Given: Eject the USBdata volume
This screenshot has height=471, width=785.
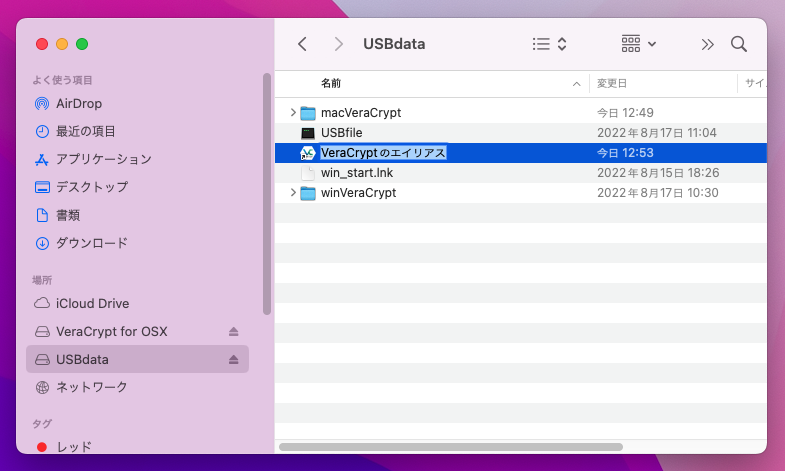Looking at the screenshot, I should [x=234, y=359].
